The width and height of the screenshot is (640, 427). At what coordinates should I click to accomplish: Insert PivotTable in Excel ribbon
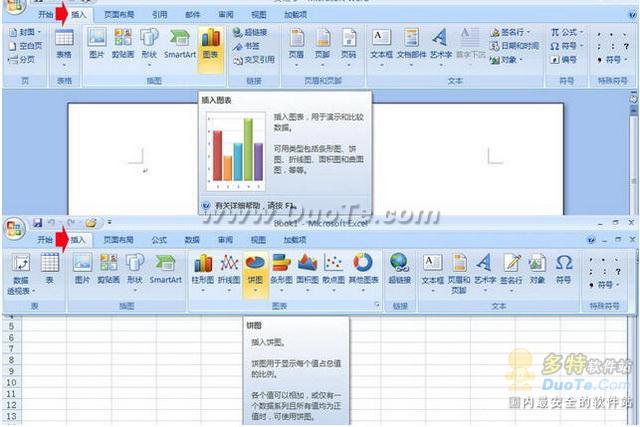tap(20, 274)
